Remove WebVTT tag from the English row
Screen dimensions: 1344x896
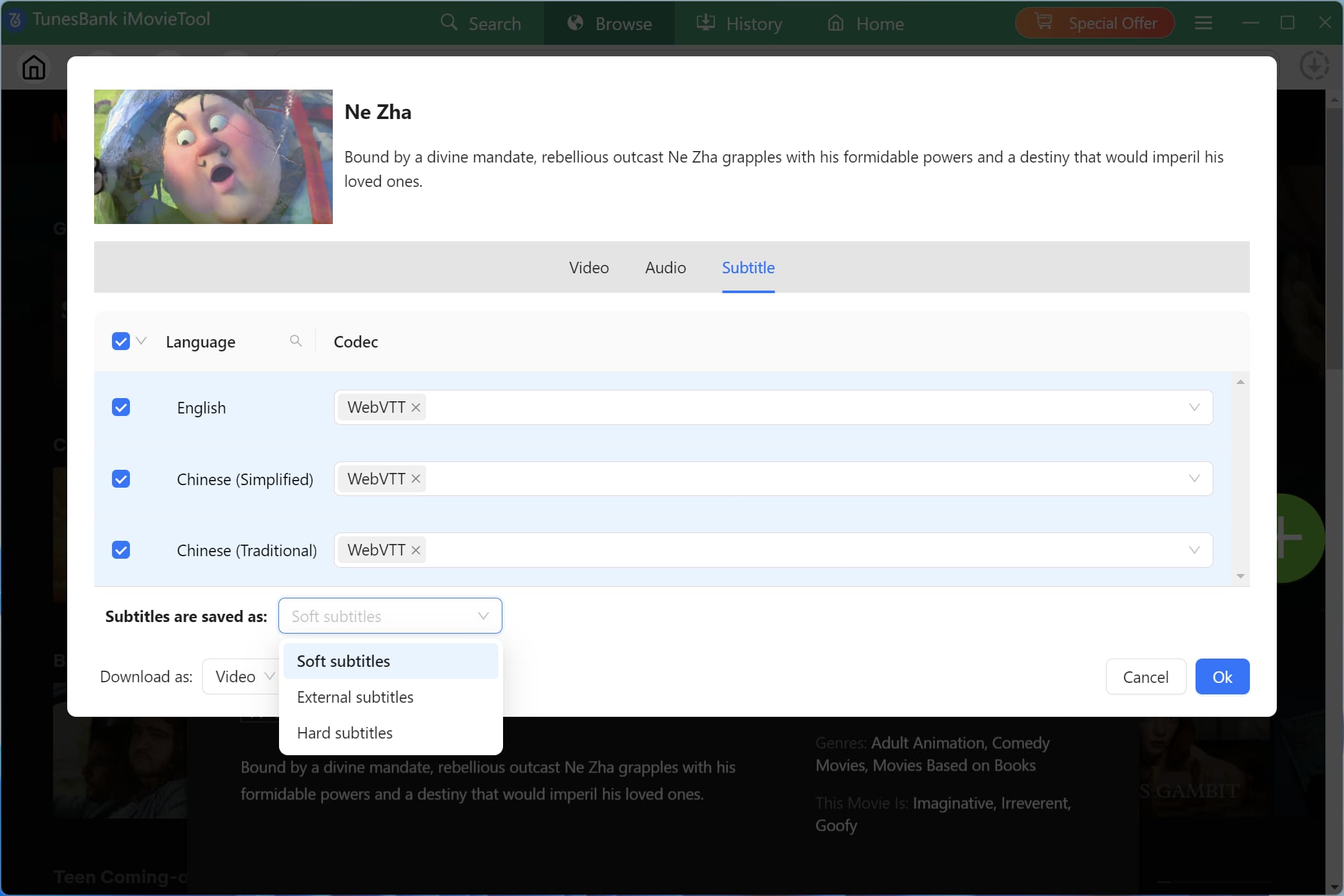tap(416, 408)
